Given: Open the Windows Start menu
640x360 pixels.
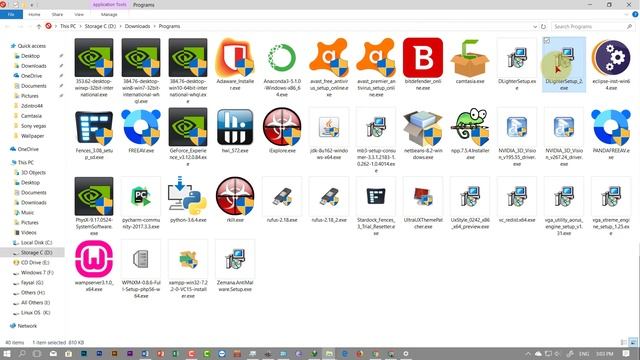Looking at the screenshot, I should (x=7, y=353).
